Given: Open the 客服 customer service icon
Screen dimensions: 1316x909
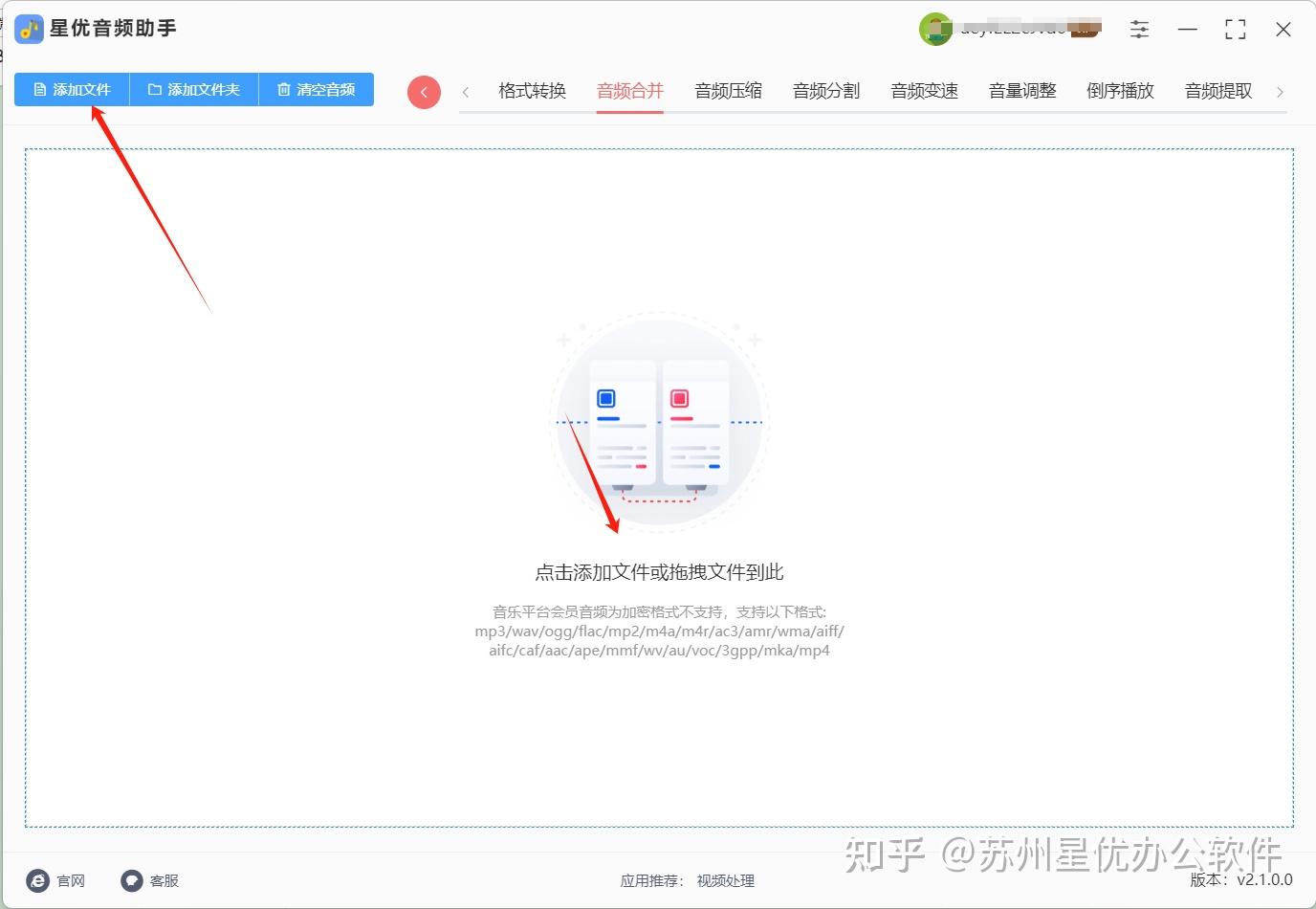Looking at the screenshot, I should click(x=132, y=880).
